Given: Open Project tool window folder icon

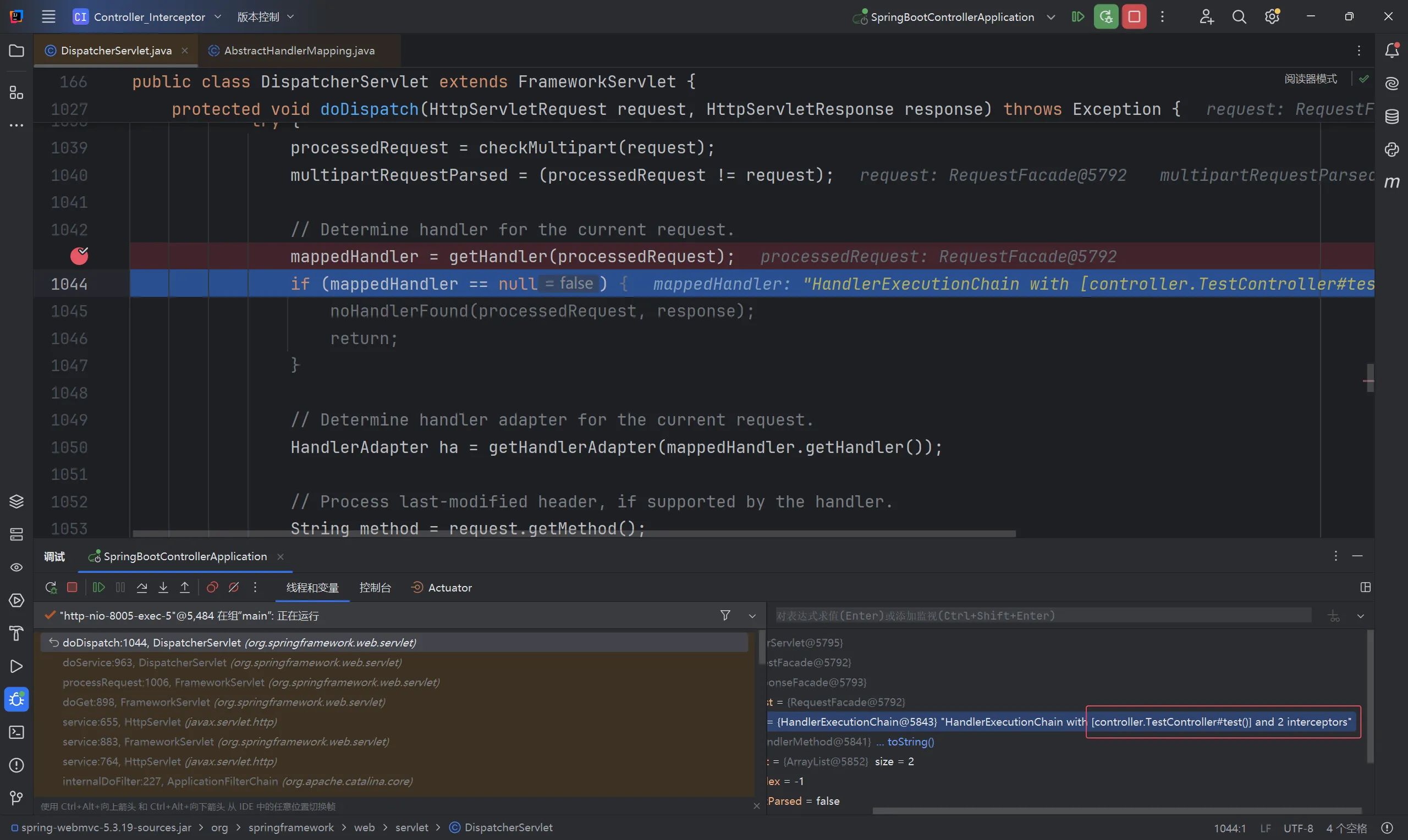Looking at the screenshot, I should click(16, 51).
